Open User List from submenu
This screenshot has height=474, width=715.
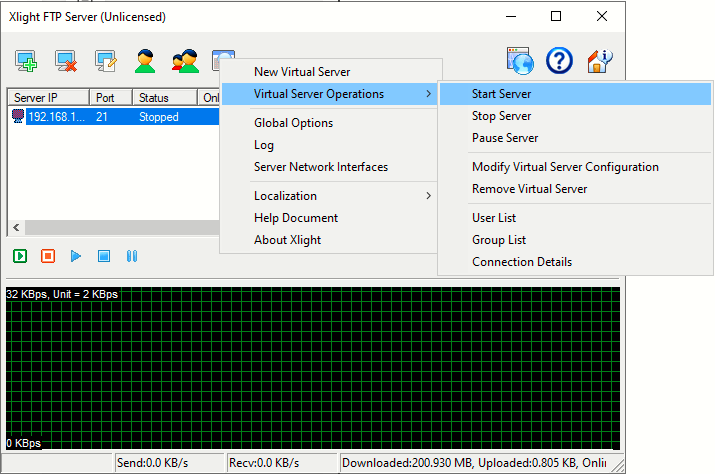(575, 218)
